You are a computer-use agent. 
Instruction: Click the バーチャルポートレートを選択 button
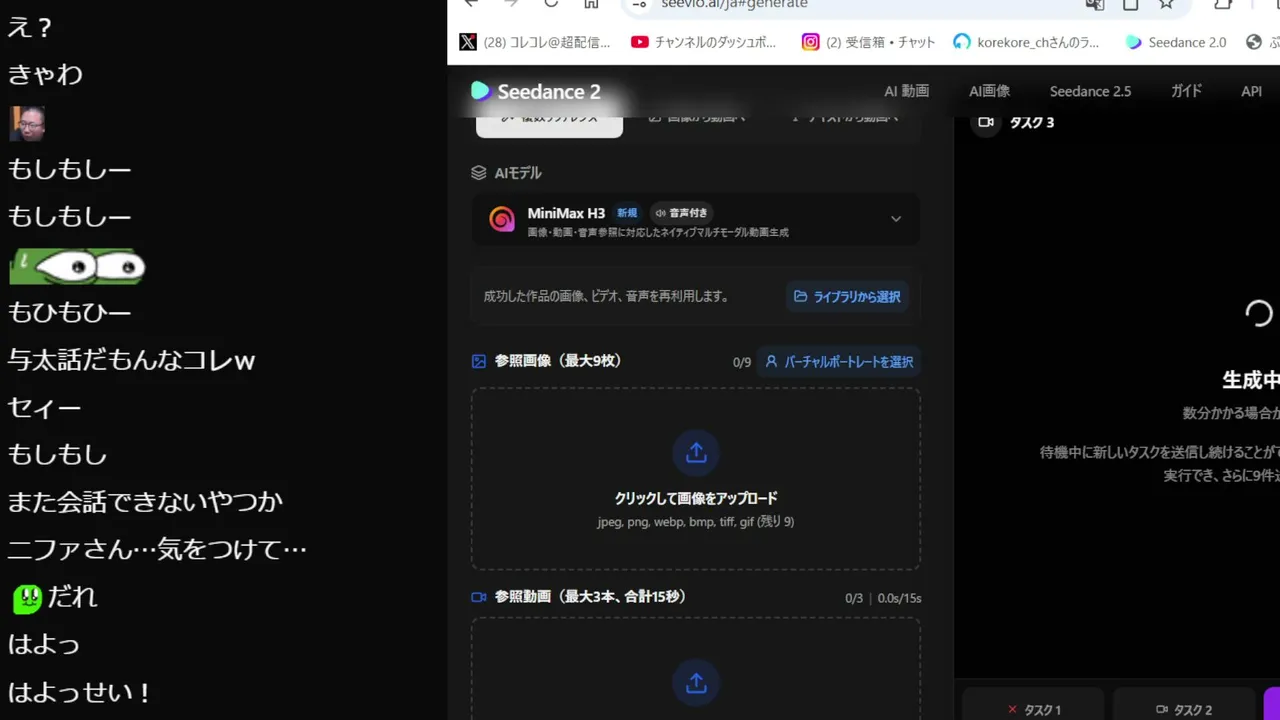tap(838, 362)
